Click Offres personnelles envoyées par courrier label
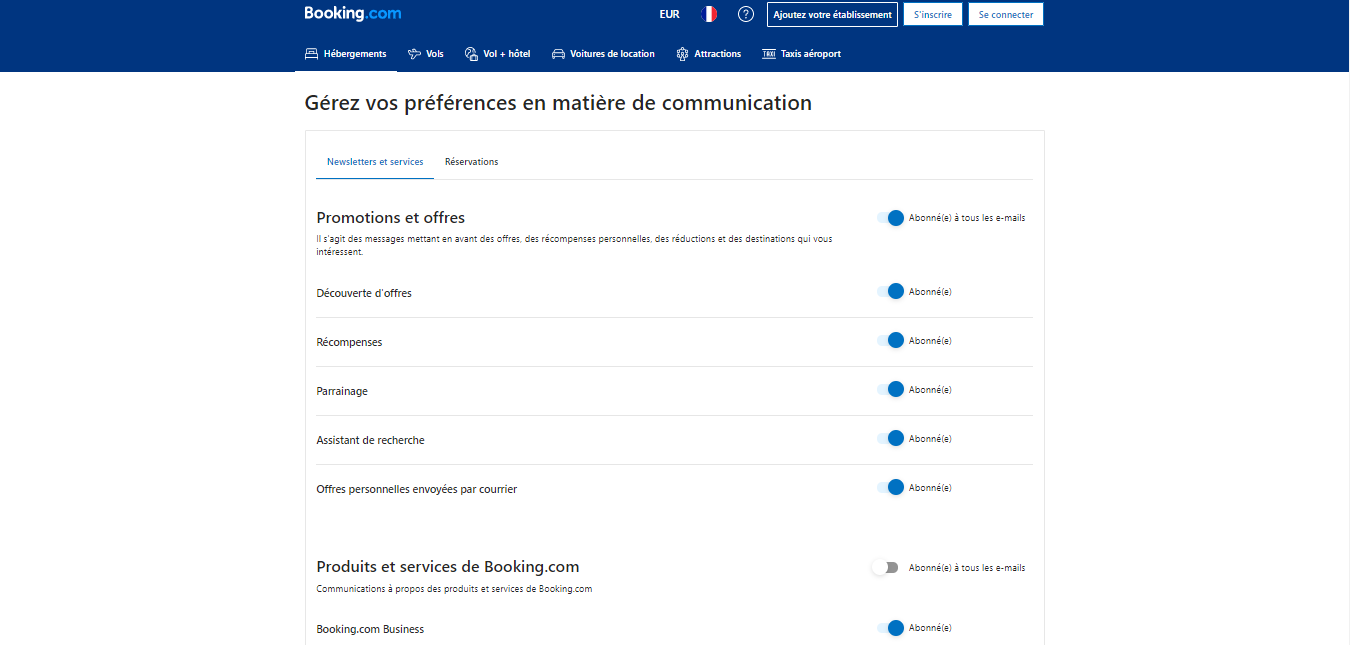 click(x=417, y=489)
